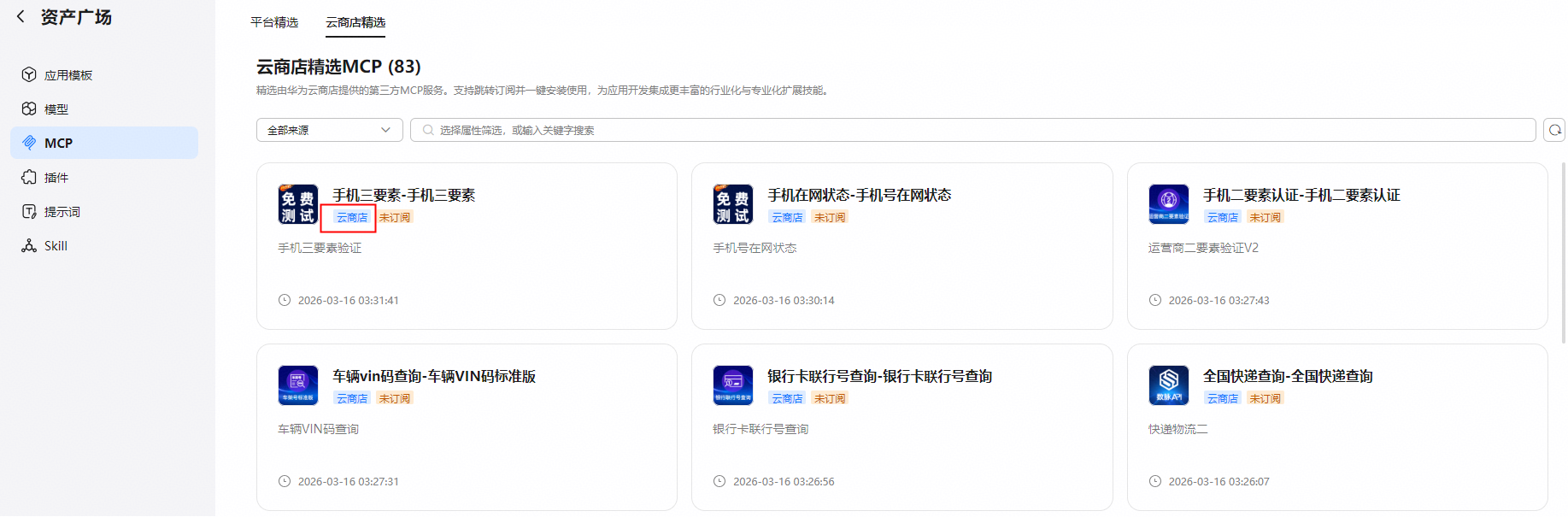Click 未订阅 tag on 全国快递查询 card
This screenshot has width=1568, height=517.
1266,399
